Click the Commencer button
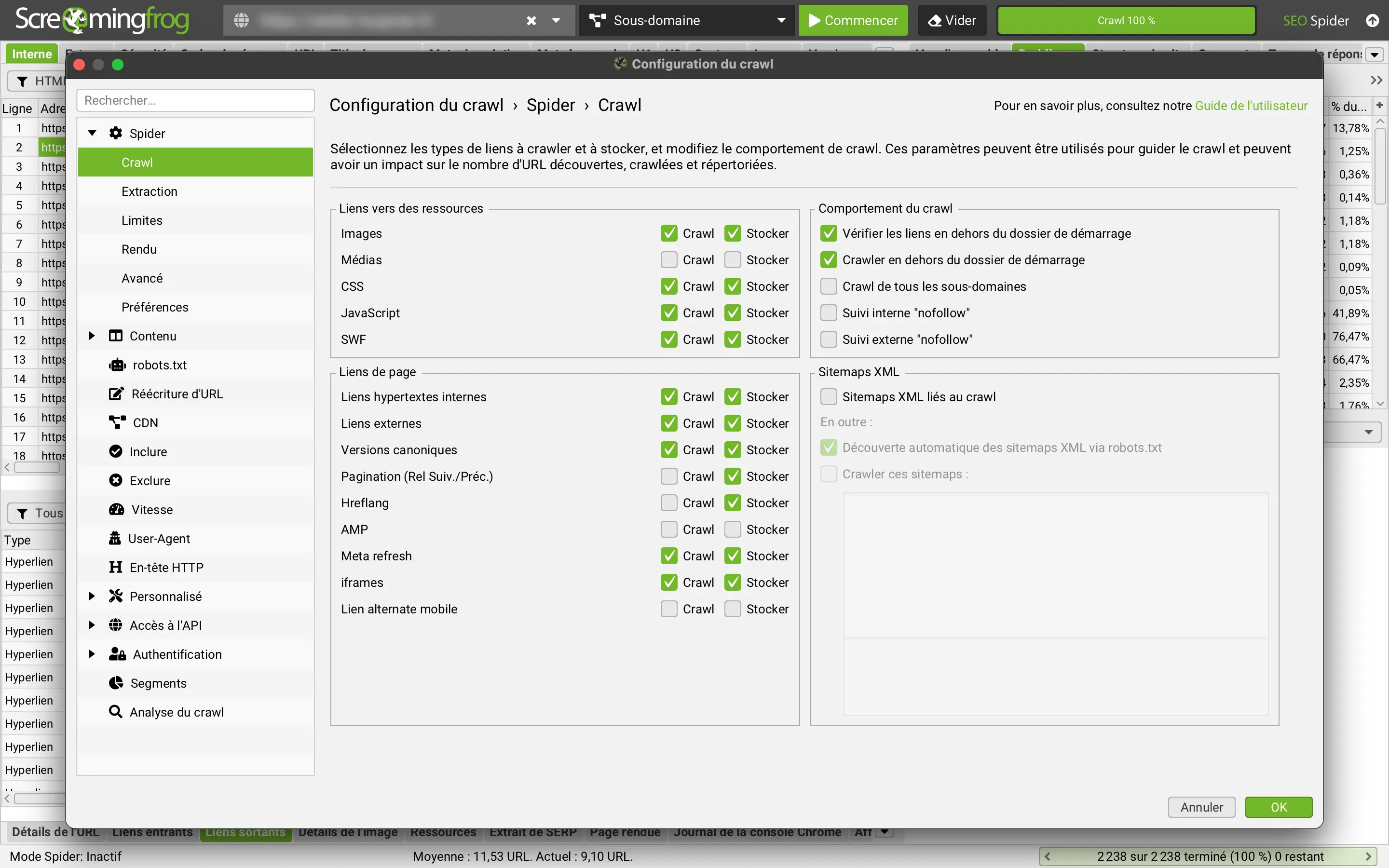 coord(853,21)
